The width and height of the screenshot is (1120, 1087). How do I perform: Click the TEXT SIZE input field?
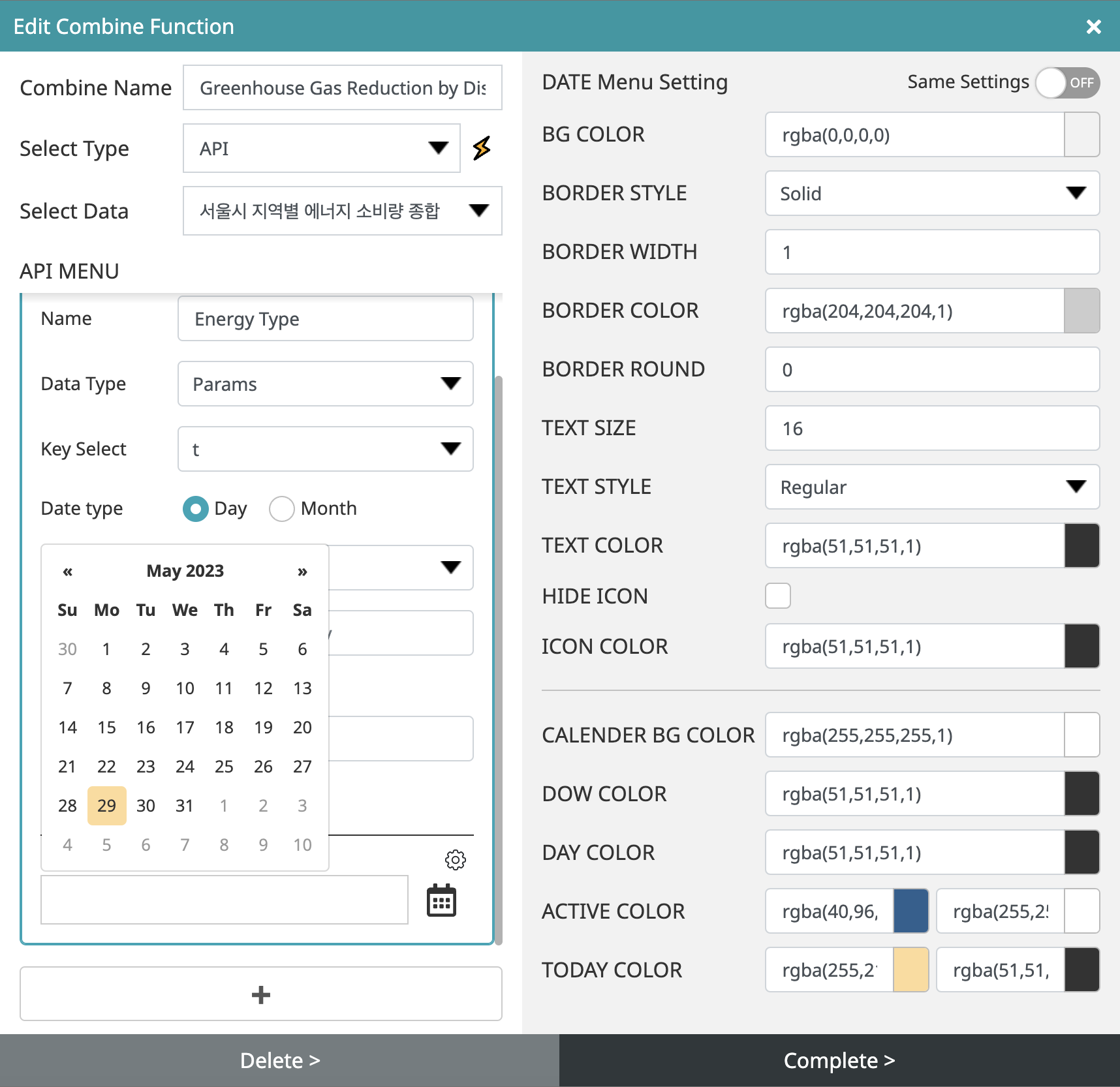[932, 428]
